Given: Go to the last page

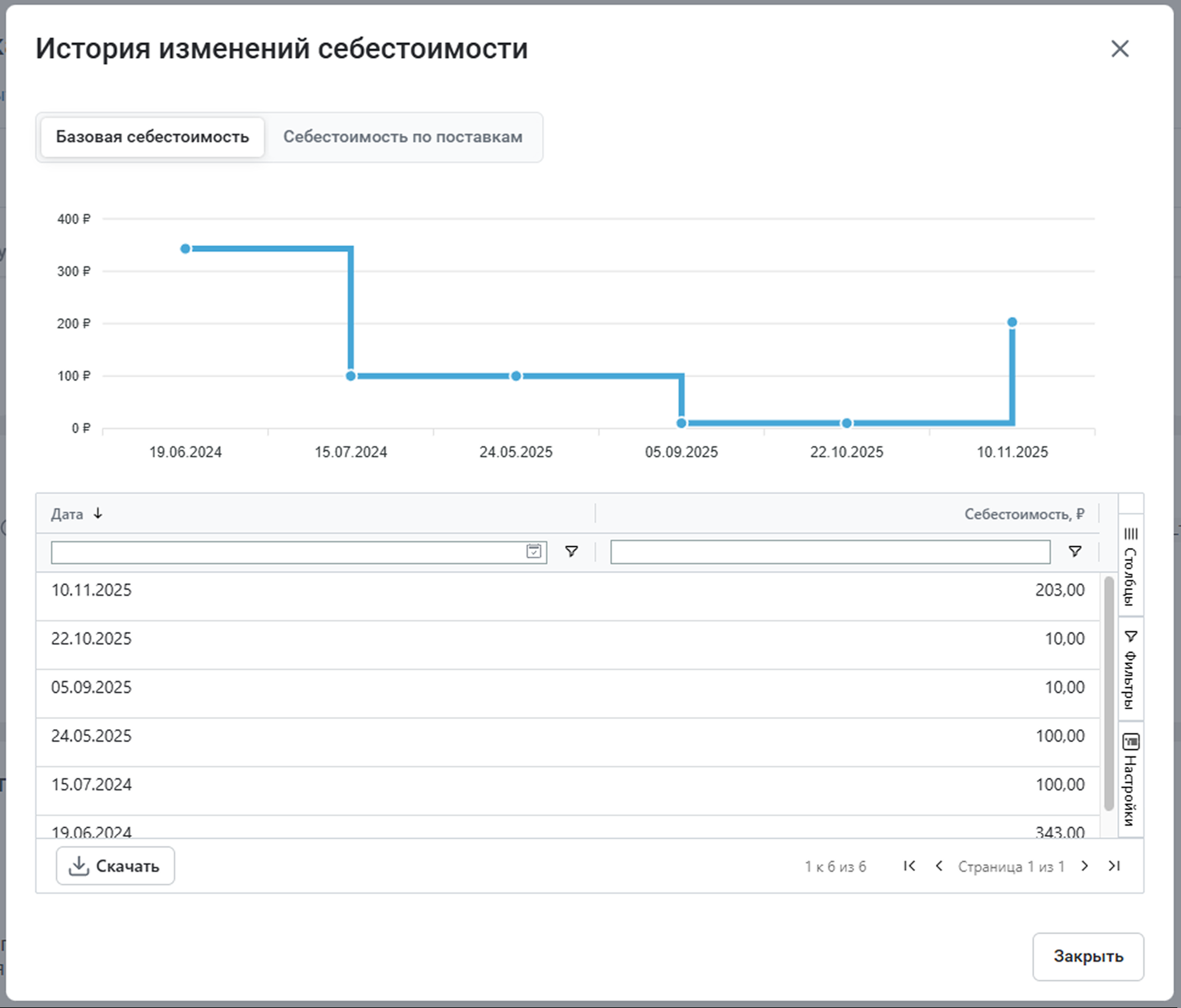Looking at the screenshot, I should pos(1113,866).
